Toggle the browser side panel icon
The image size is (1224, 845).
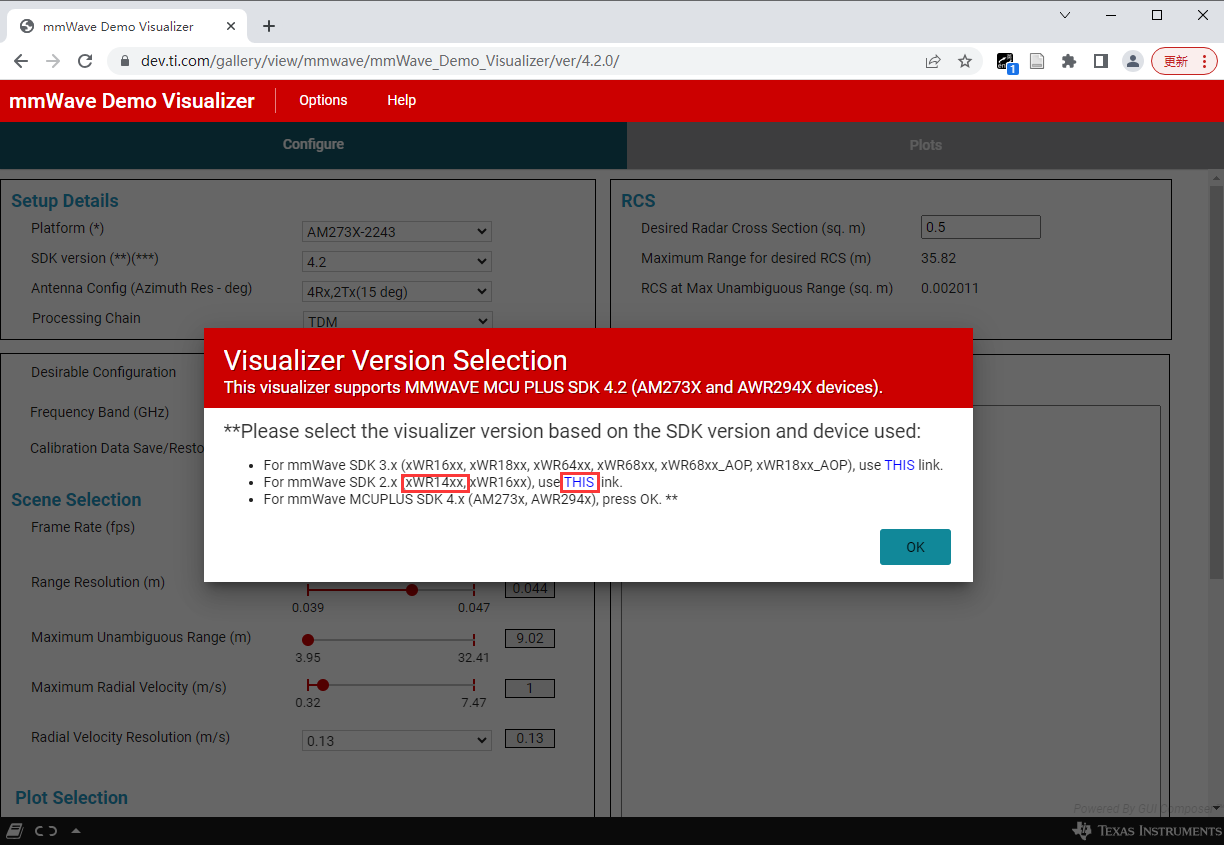pyautogui.click(x=1100, y=61)
